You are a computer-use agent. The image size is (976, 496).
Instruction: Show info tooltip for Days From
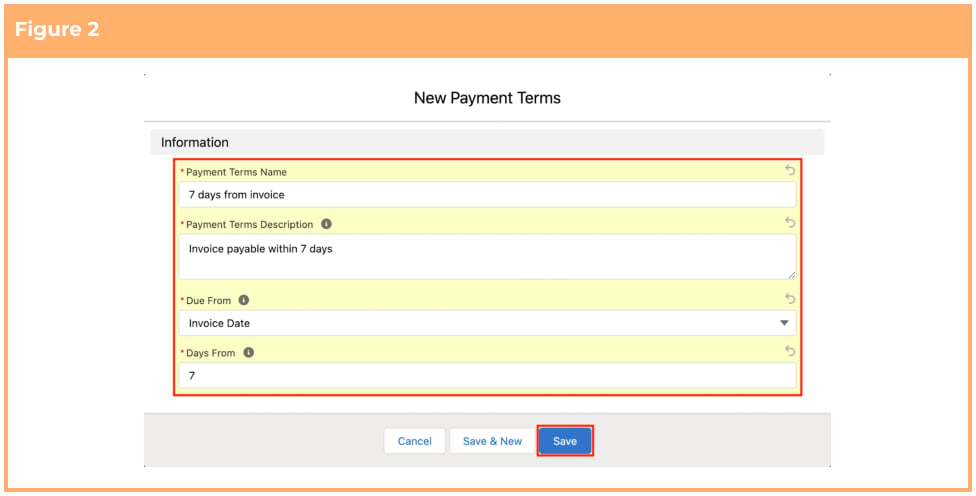pyautogui.click(x=248, y=353)
